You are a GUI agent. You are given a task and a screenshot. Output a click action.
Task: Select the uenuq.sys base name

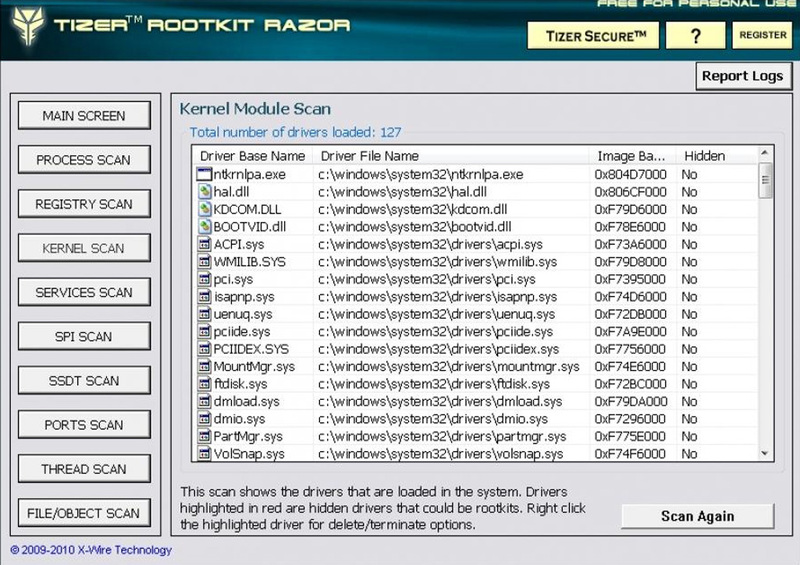(242, 314)
